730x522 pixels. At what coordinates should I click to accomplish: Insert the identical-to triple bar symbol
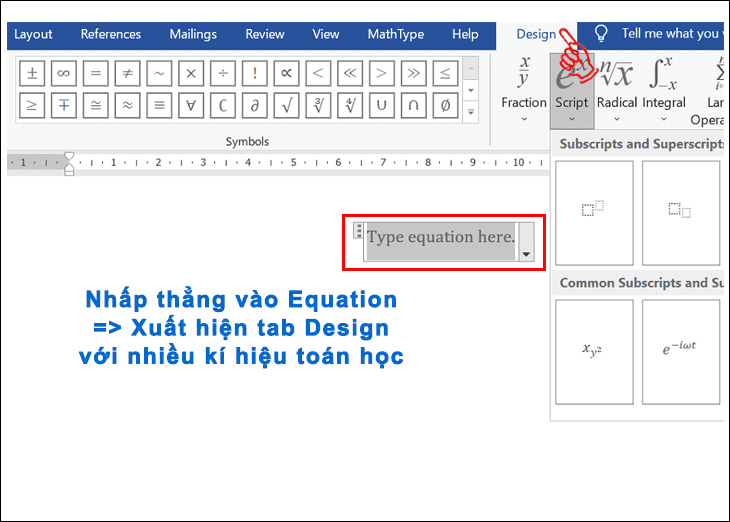click(x=159, y=105)
